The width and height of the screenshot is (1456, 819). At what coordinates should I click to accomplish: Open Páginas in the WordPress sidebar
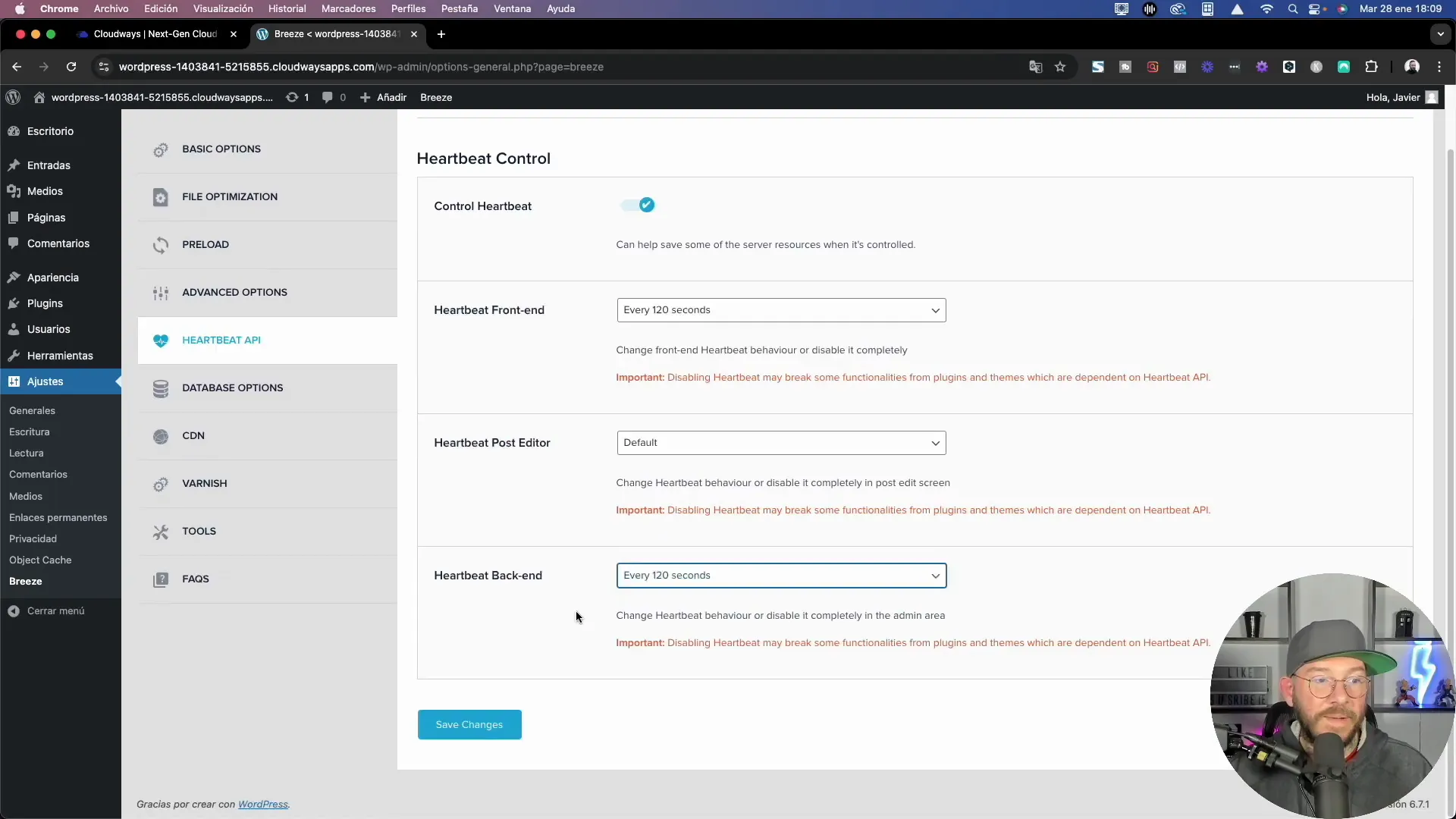[61, 218]
